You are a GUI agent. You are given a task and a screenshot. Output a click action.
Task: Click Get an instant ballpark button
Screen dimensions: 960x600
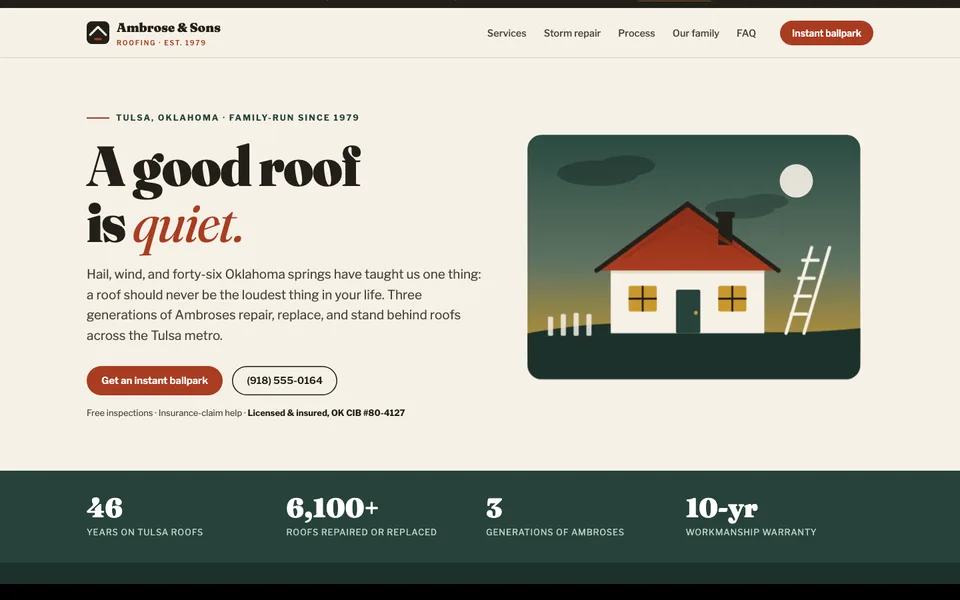coord(154,380)
